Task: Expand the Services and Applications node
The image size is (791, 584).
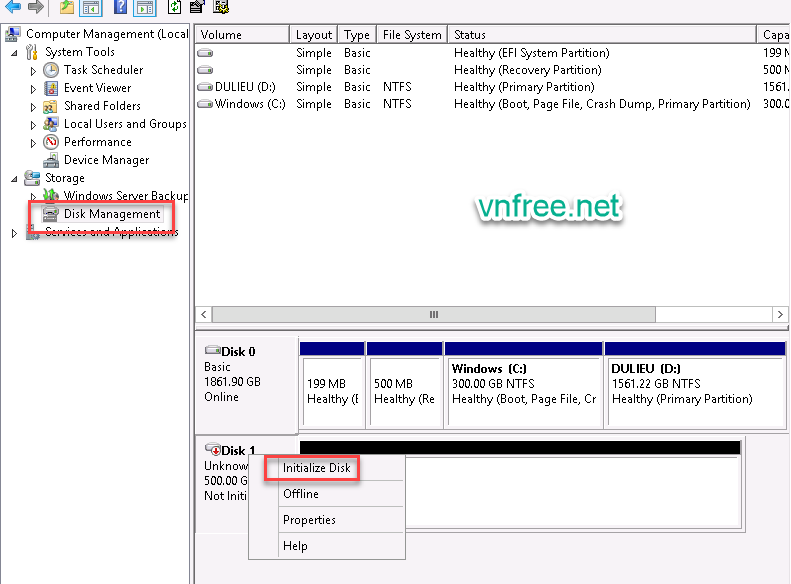Action: (14, 233)
